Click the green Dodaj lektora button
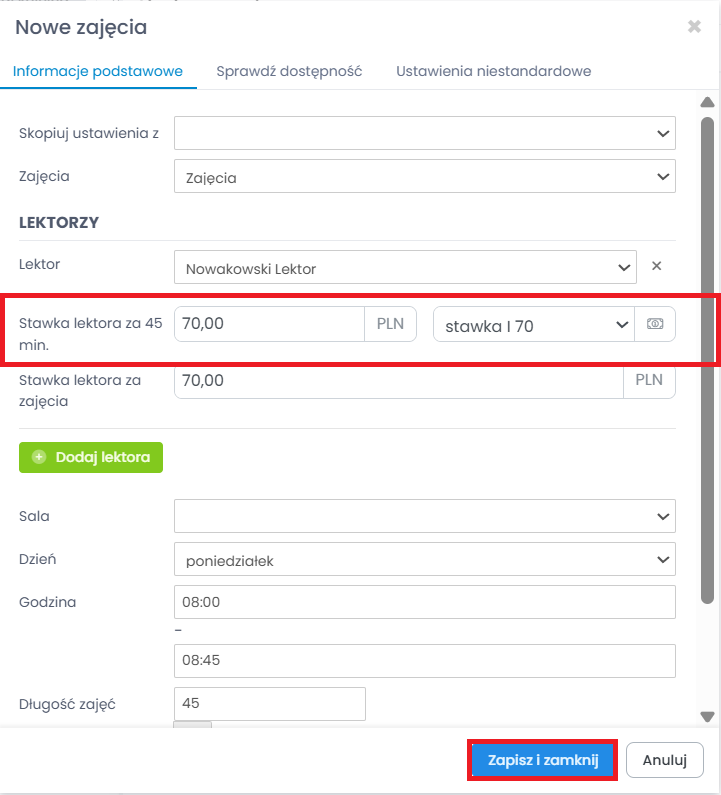The width and height of the screenshot is (721, 795). 91,457
